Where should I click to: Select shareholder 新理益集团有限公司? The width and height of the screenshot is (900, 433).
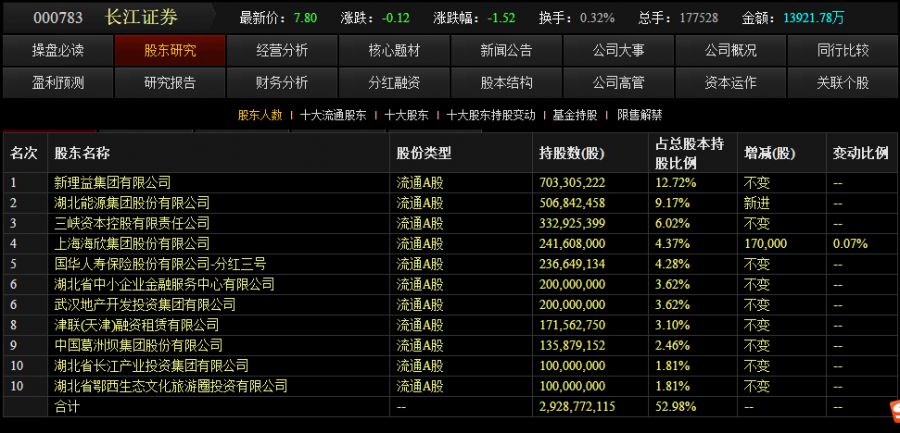pyautogui.click(x=112, y=183)
